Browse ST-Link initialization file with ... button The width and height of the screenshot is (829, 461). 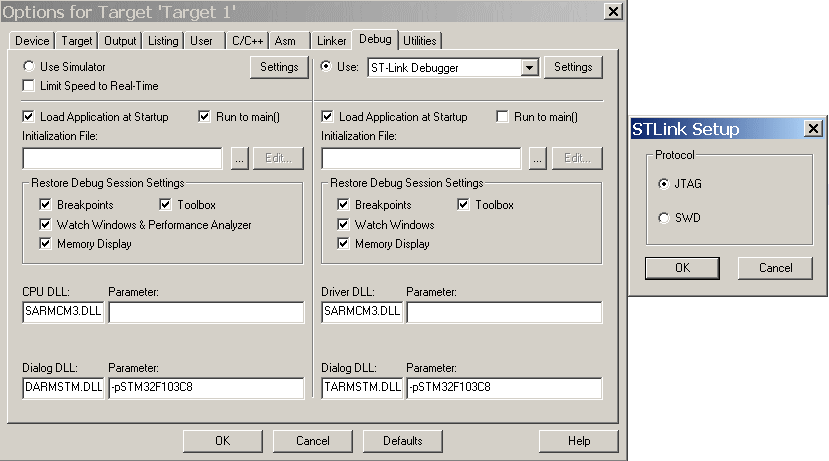[538, 158]
